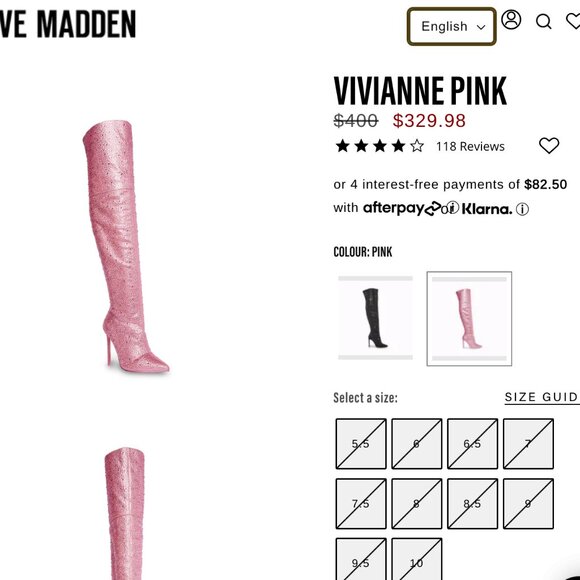Choose size 6.5 option
The width and height of the screenshot is (580, 580).
(x=472, y=444)
